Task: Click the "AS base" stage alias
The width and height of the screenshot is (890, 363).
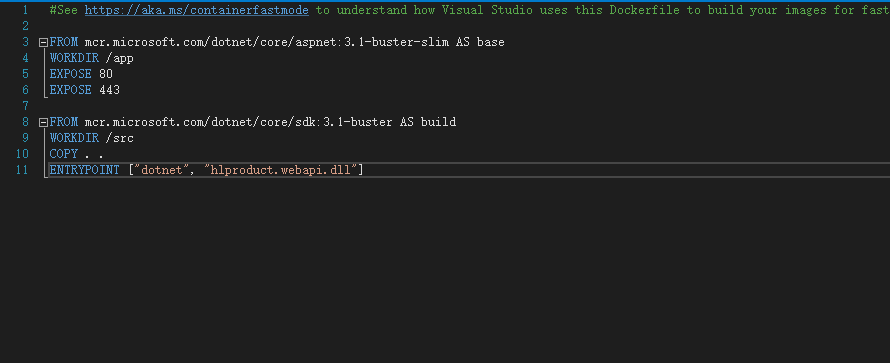Action: (480, 42)
